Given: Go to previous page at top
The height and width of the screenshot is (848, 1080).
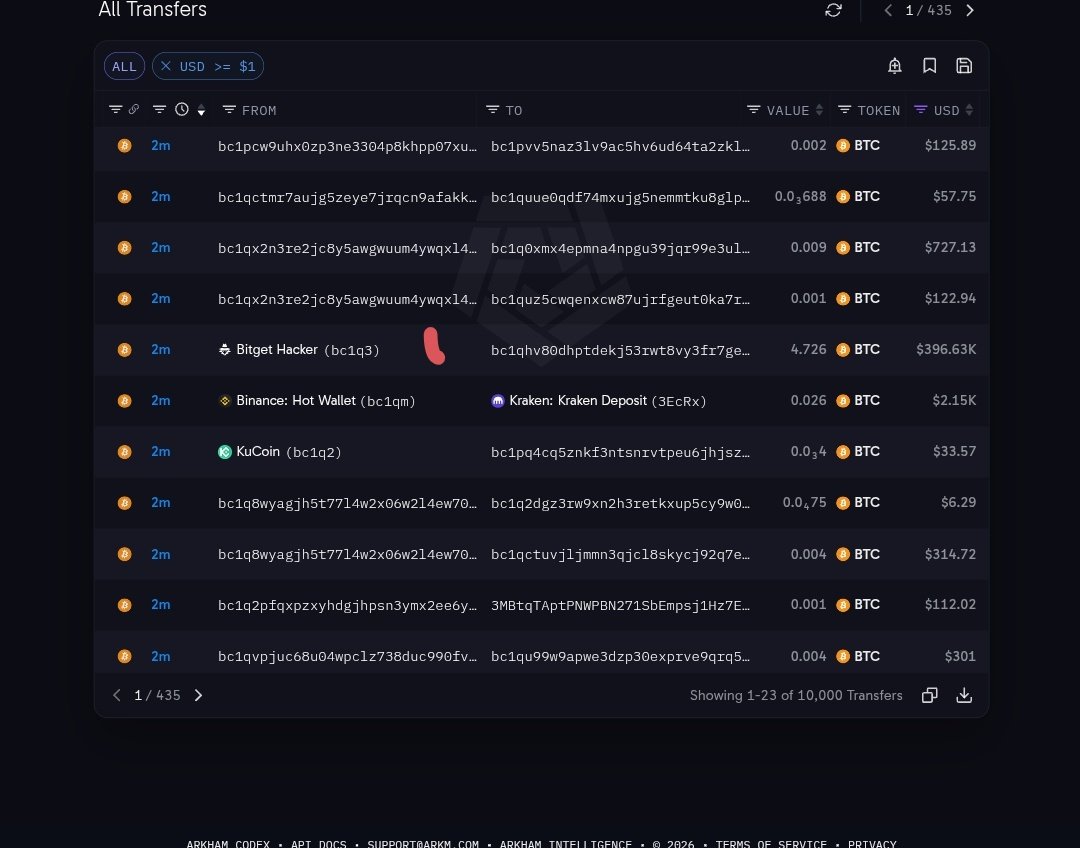Looking at the screenshot, I should point(888,10).
